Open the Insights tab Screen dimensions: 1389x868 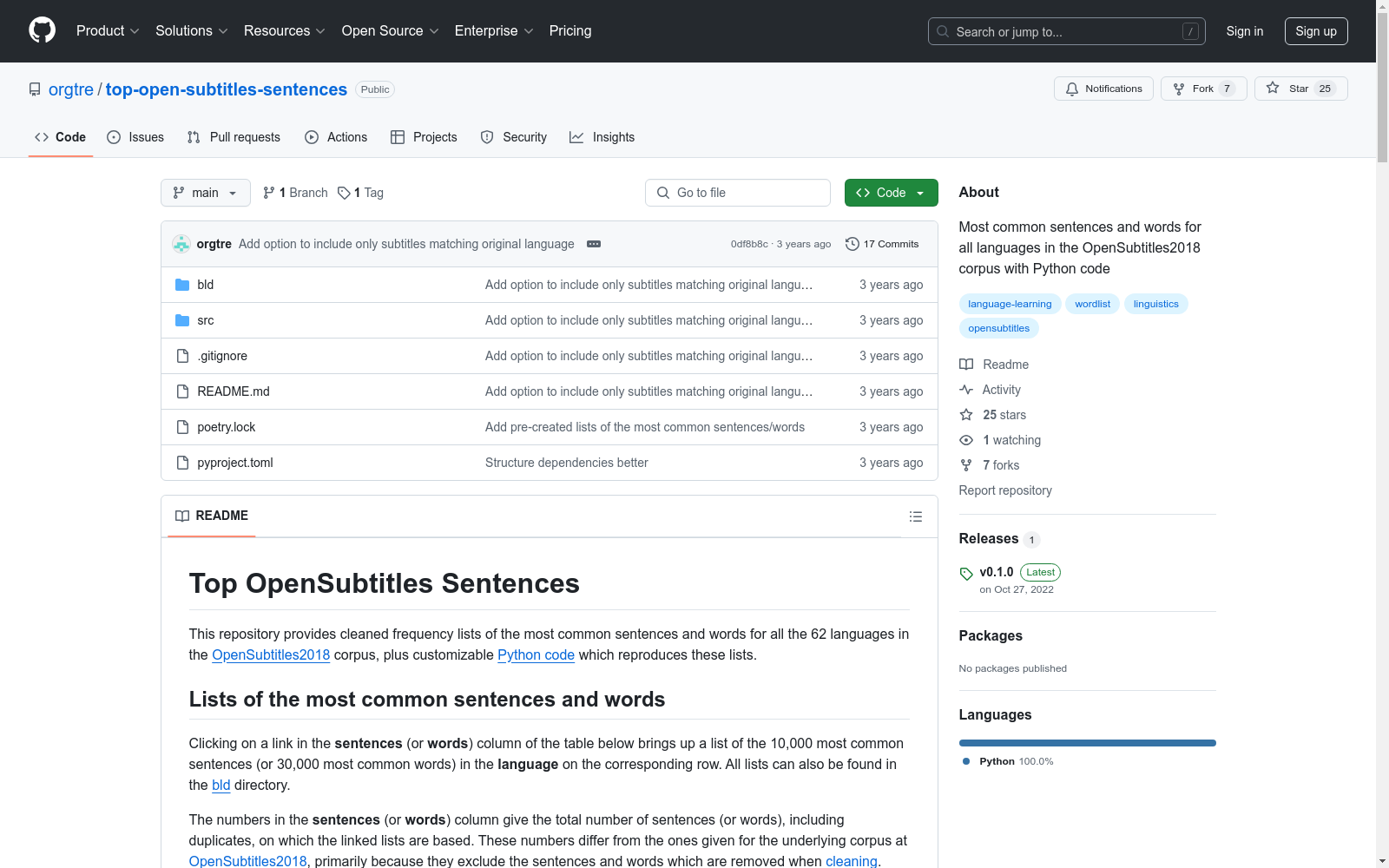click(x=602, y=137)
